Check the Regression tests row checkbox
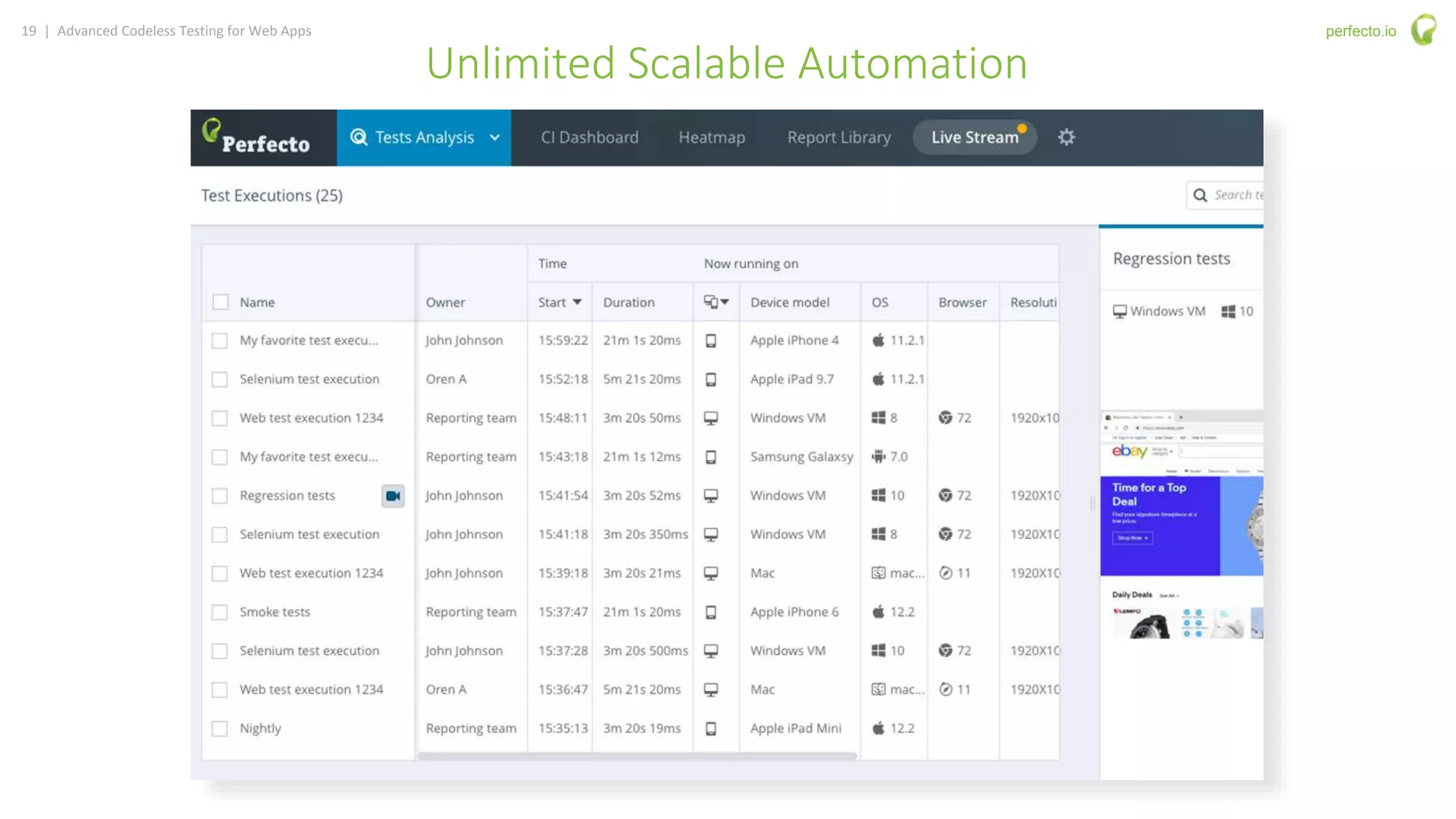The height and width of the screenshot is (819, 1456). tap(220, 496)
